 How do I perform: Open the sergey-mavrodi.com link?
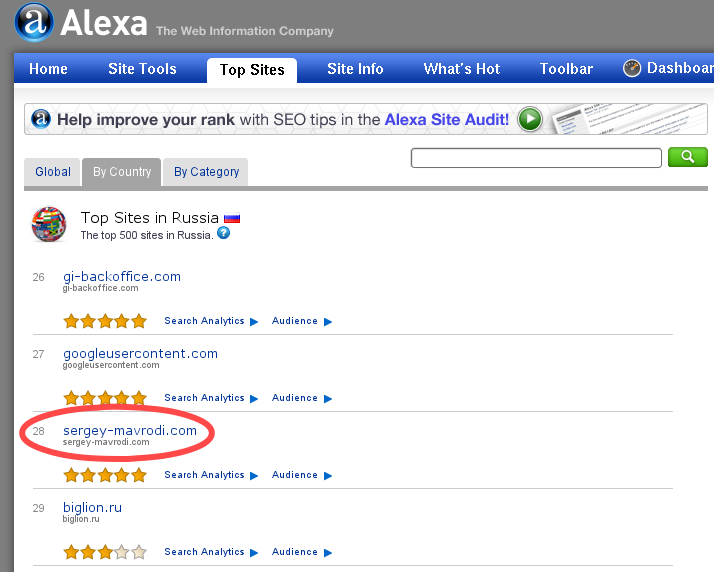pos(130,430)
